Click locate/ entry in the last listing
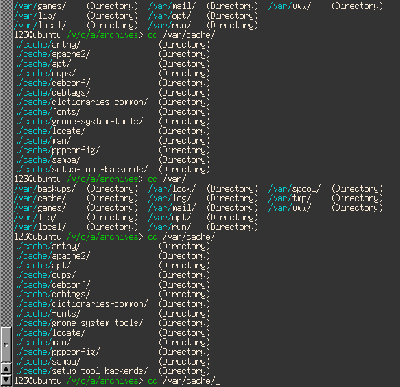This screenshot has width=400, height=387. 51,333
